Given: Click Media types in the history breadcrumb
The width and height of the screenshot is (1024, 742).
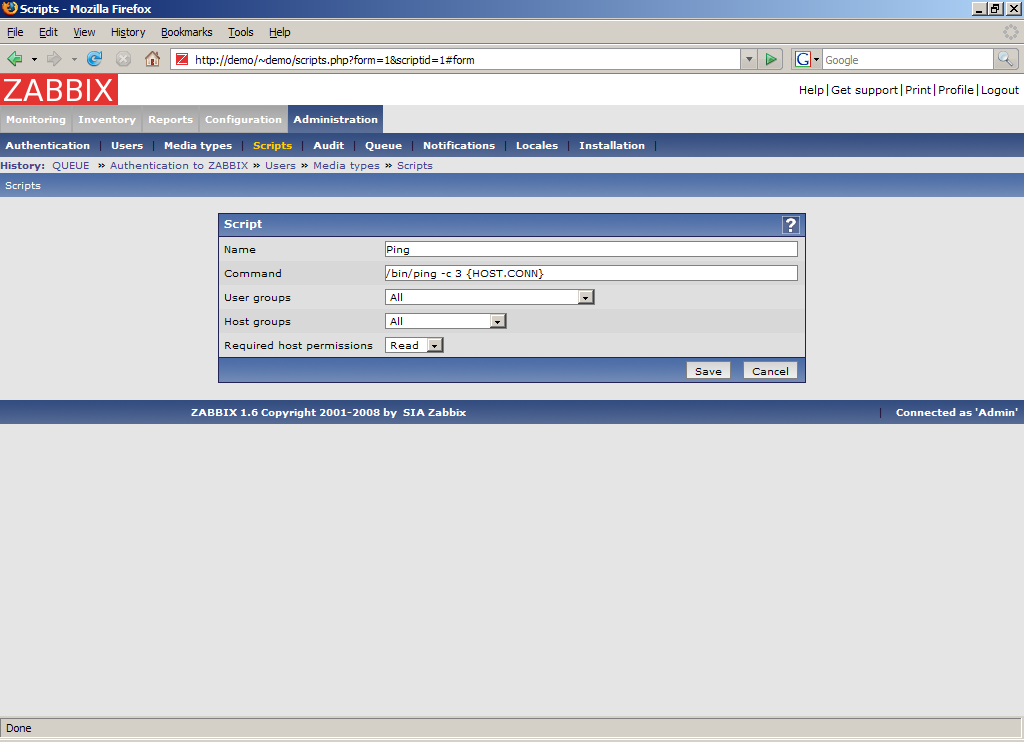Looking at the screenshot, I should [346, 166].
